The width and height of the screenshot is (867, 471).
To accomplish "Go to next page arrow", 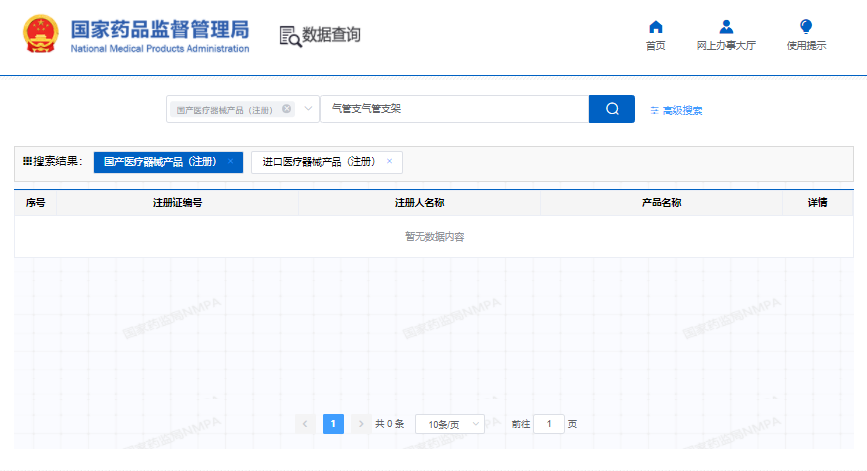I will click(x=361, y=424).
